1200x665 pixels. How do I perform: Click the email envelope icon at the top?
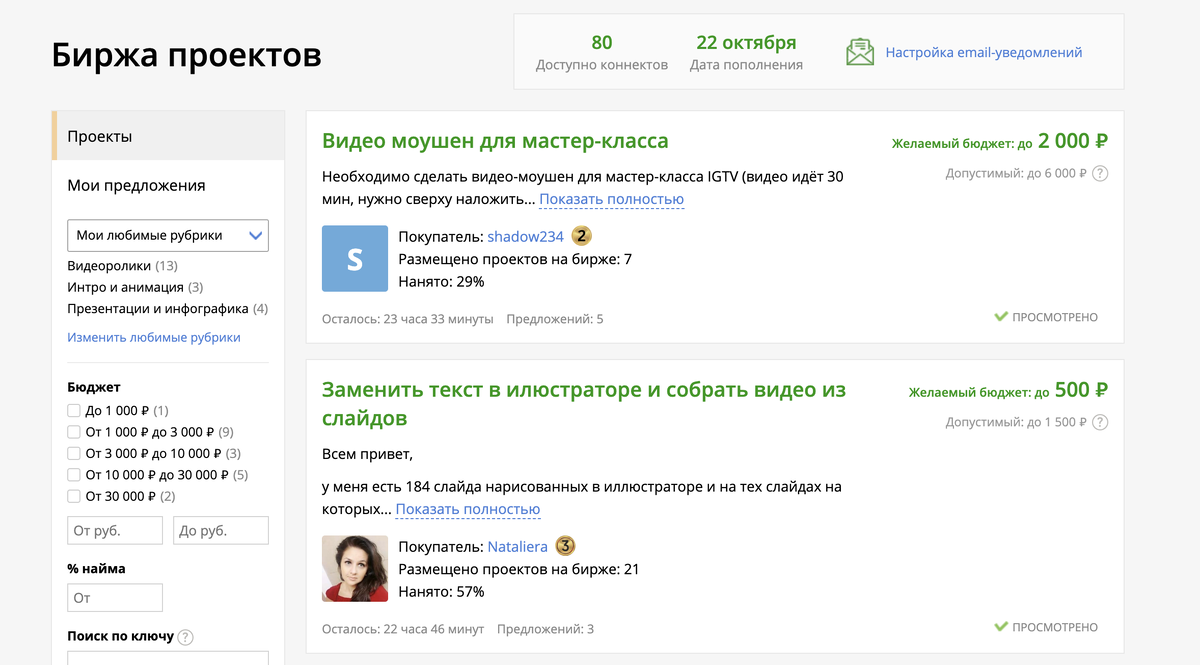point(858,50)
